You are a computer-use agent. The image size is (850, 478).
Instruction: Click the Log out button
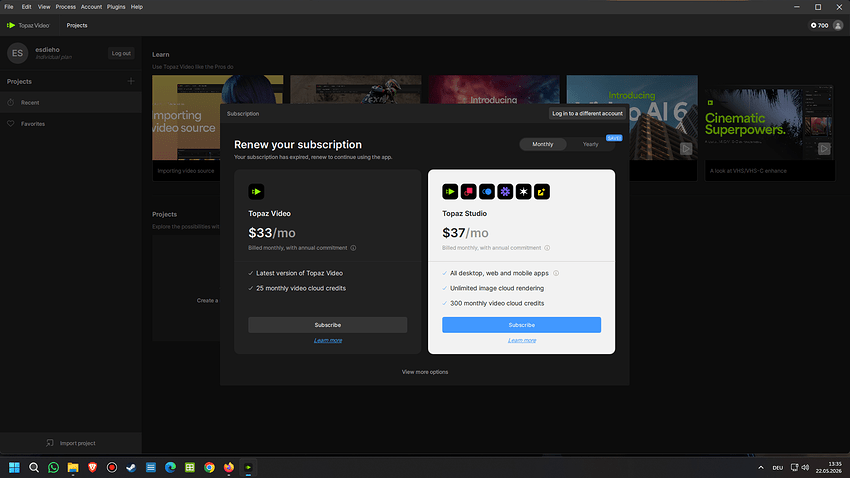(121, 53)
